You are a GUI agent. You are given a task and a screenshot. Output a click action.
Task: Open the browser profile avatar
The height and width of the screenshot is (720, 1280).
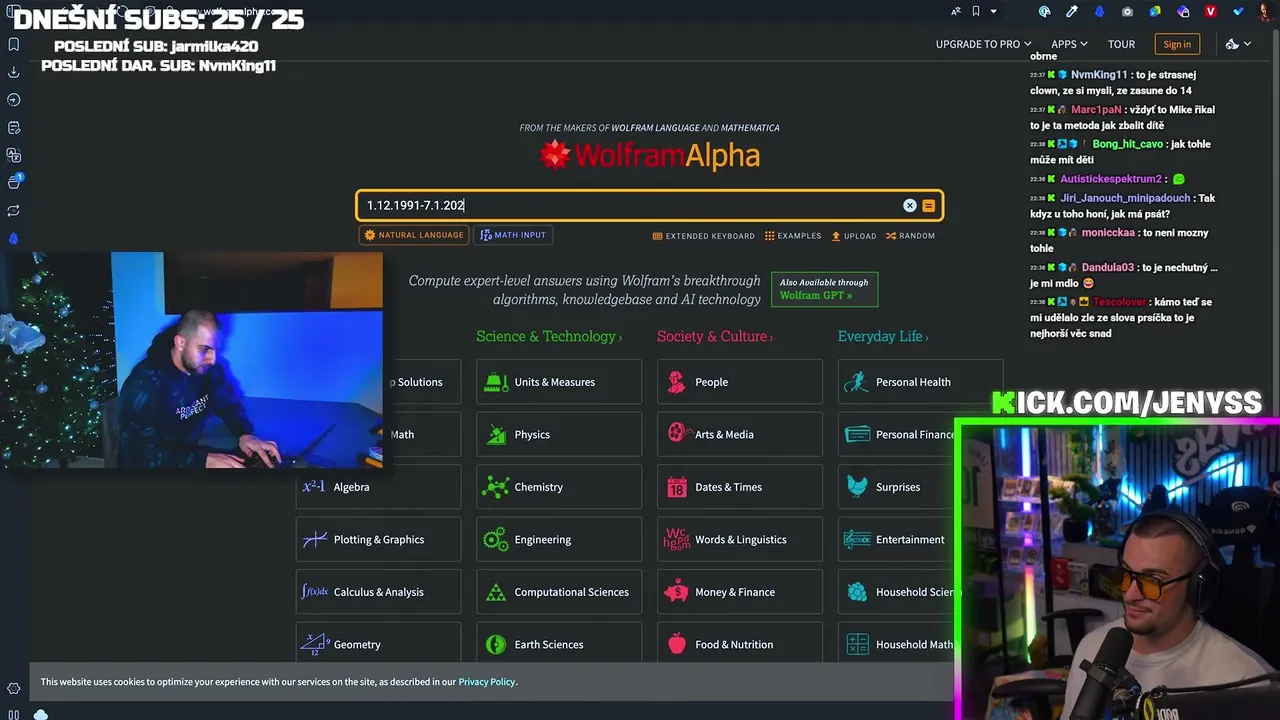click(1267, 11)
